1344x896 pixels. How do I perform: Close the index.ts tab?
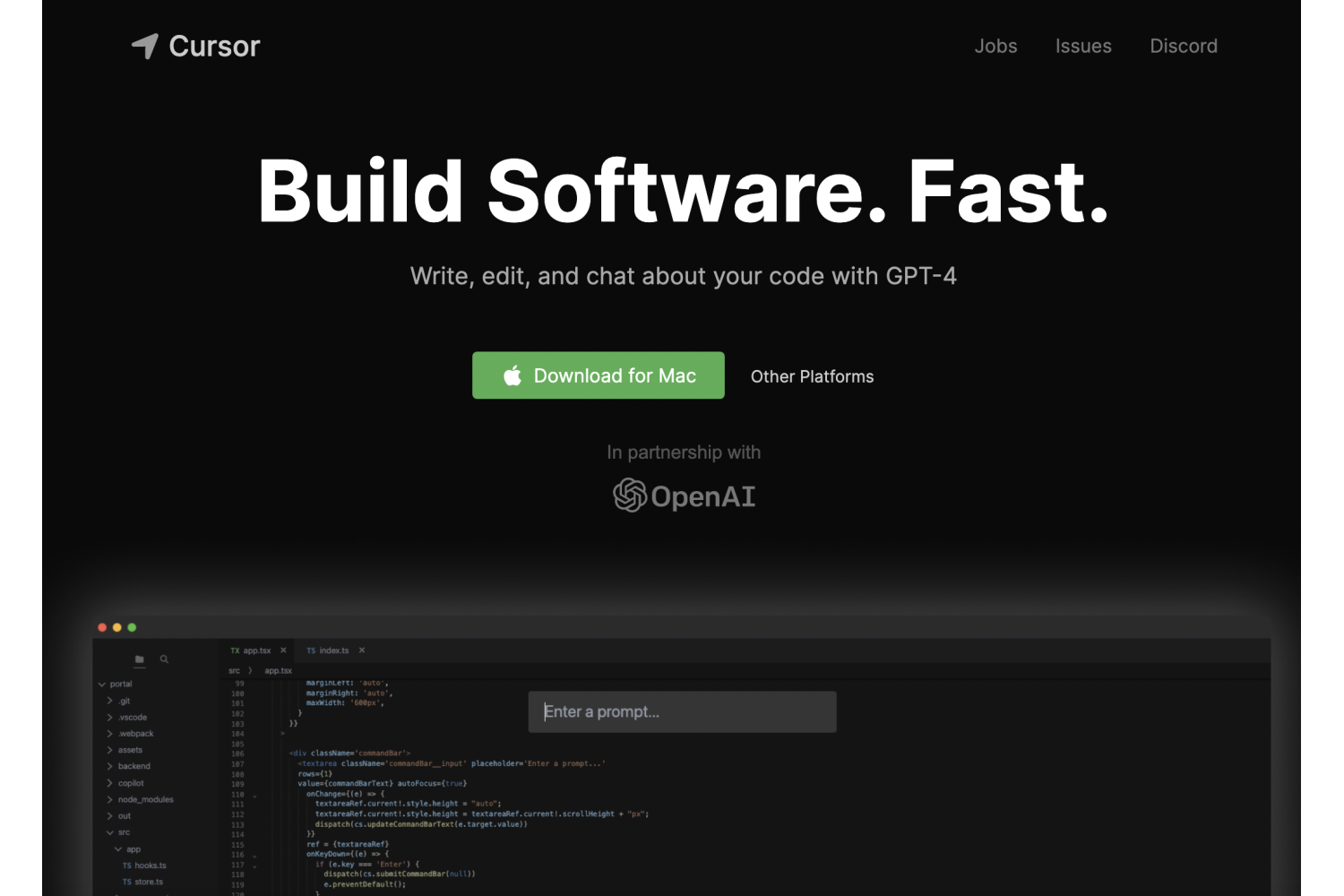point(362,650)
